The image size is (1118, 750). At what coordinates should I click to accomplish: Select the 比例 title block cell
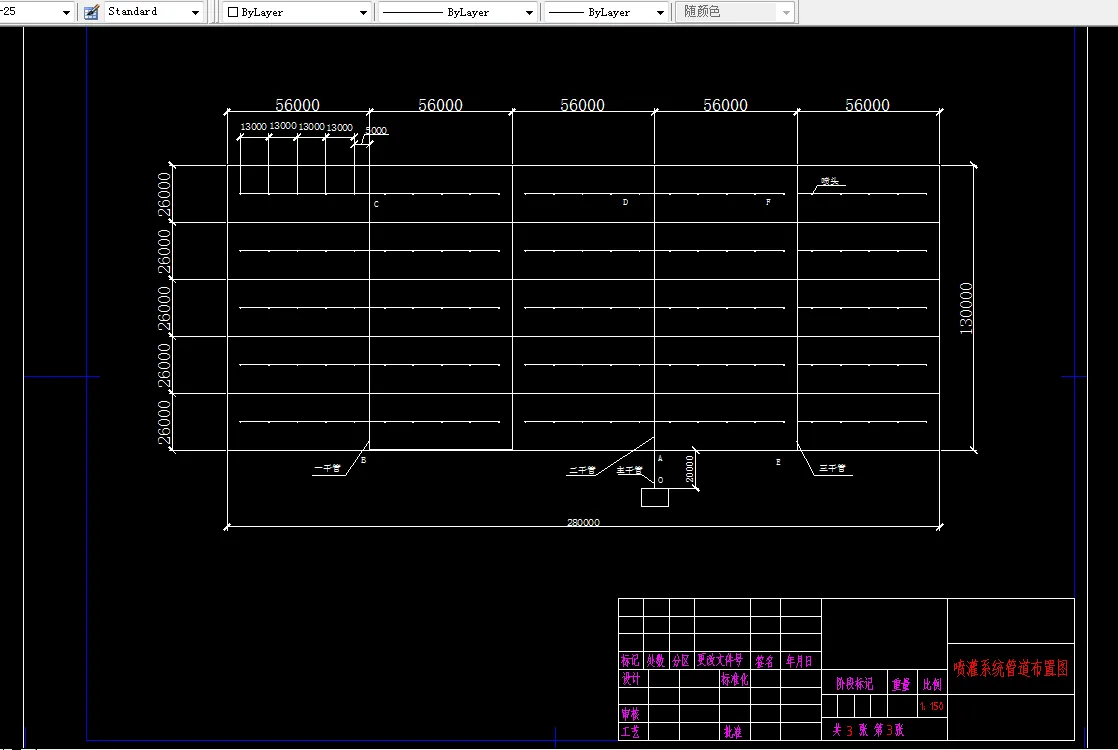click(x=932, y=684)
